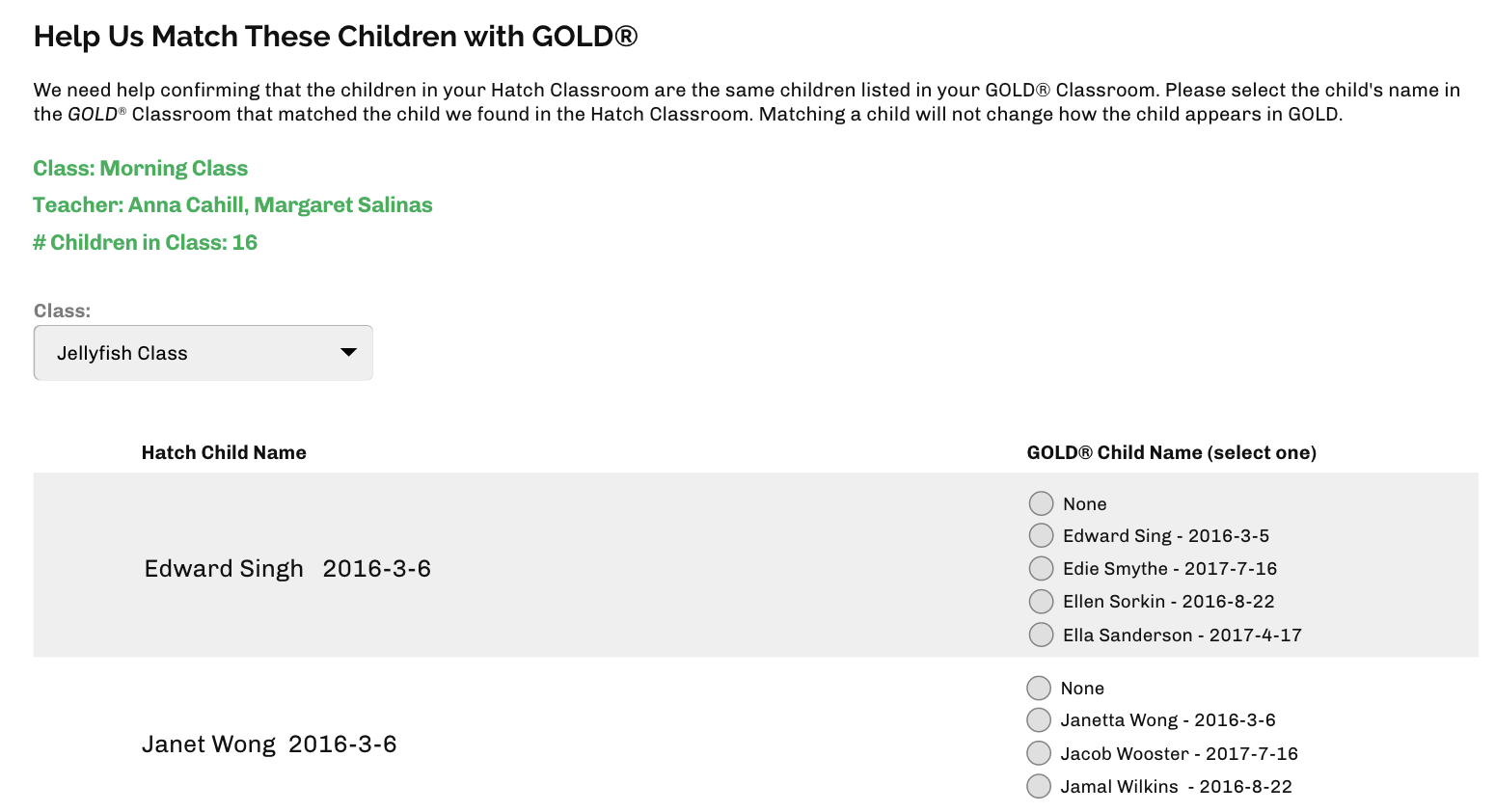Viewport: 1495px width, 812px height.
Task: Select None for Janet Wong's match
Action: [1038, 688]
